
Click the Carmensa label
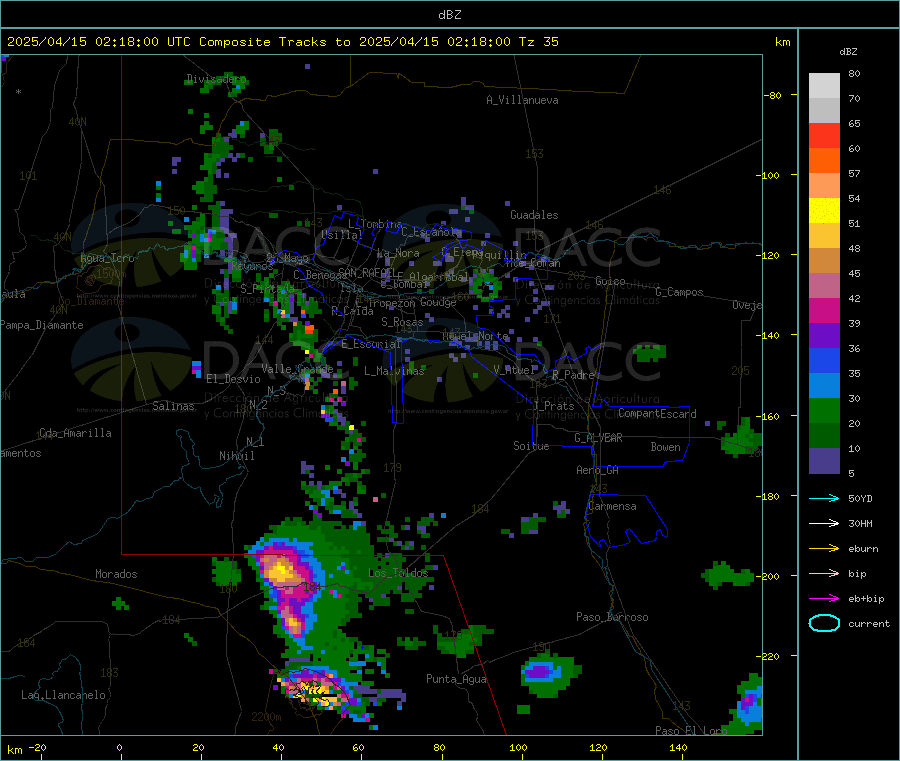pos(612,506)
